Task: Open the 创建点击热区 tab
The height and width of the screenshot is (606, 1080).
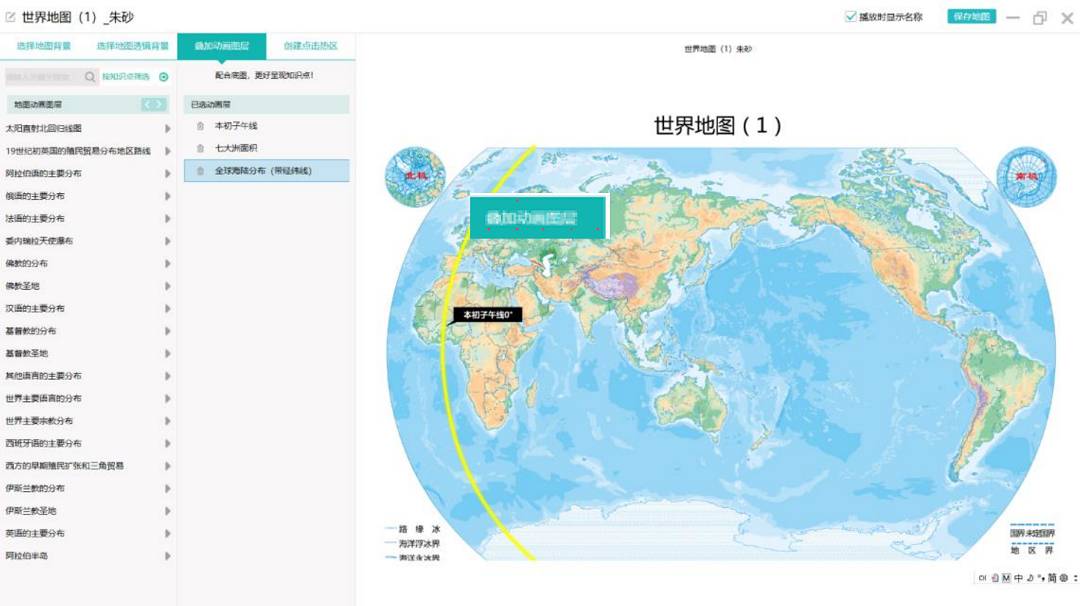Action: point(310,46)
